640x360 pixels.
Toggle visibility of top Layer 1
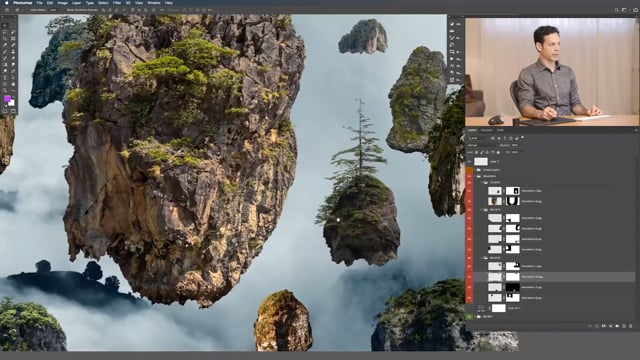coord(469,162)
